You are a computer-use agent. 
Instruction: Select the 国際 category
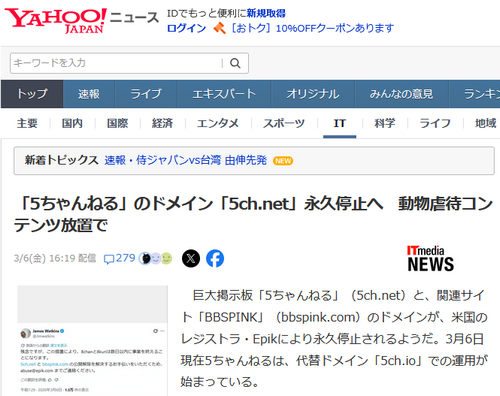117,123
